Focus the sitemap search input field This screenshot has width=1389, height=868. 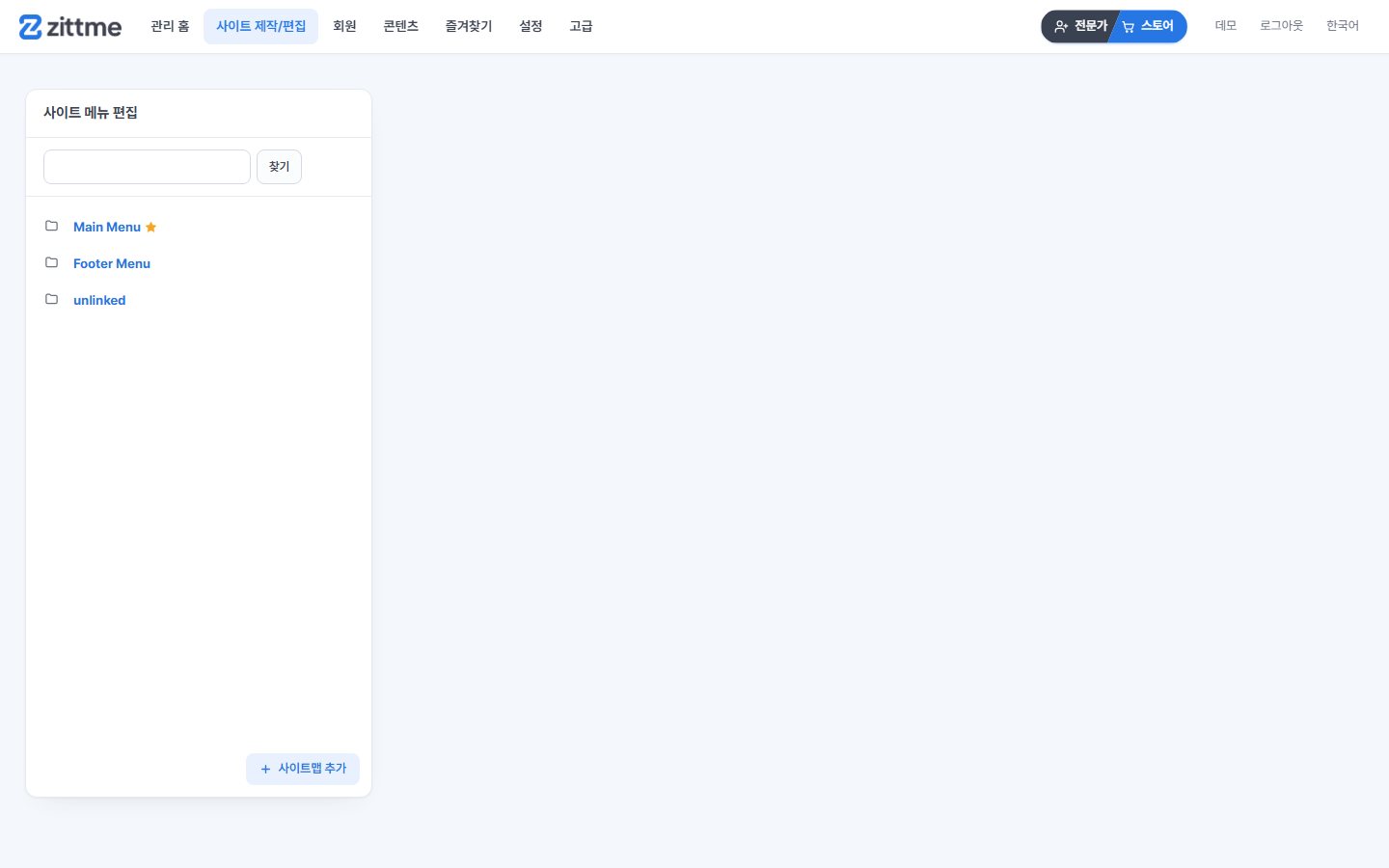(x=147, y=167)
